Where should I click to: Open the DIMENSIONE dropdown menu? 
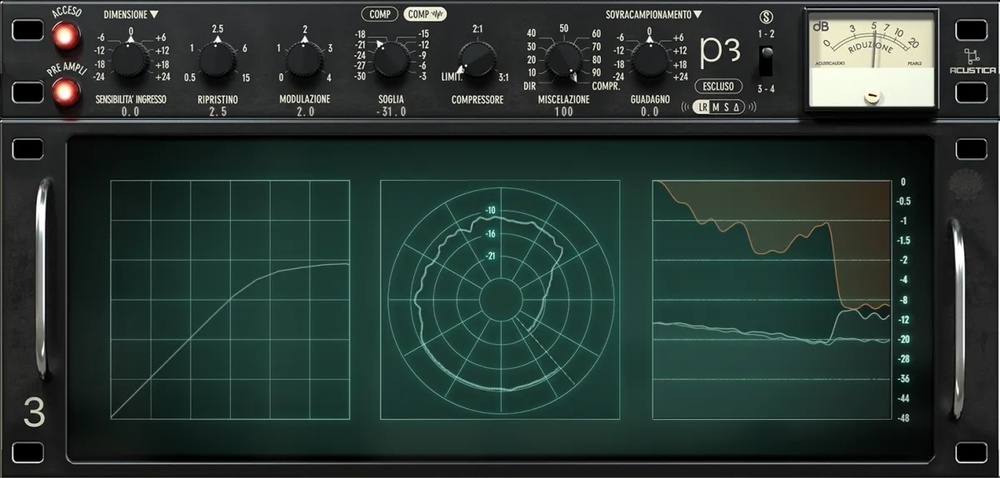[x=131, y=15]
